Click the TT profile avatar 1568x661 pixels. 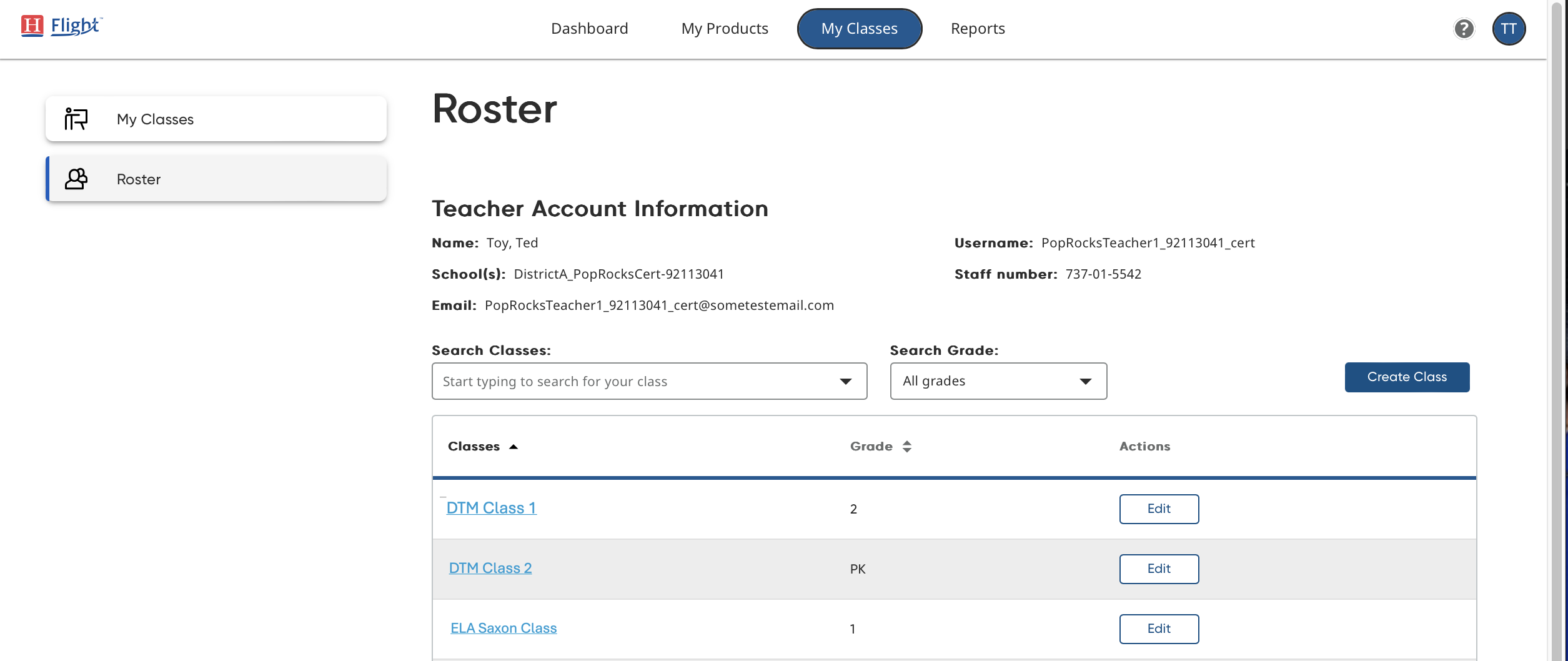(x=1509, y=29)
